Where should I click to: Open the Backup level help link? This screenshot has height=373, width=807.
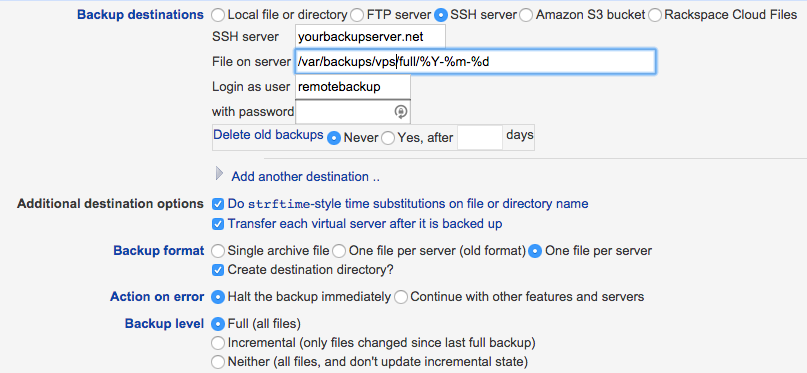point(165,324)
